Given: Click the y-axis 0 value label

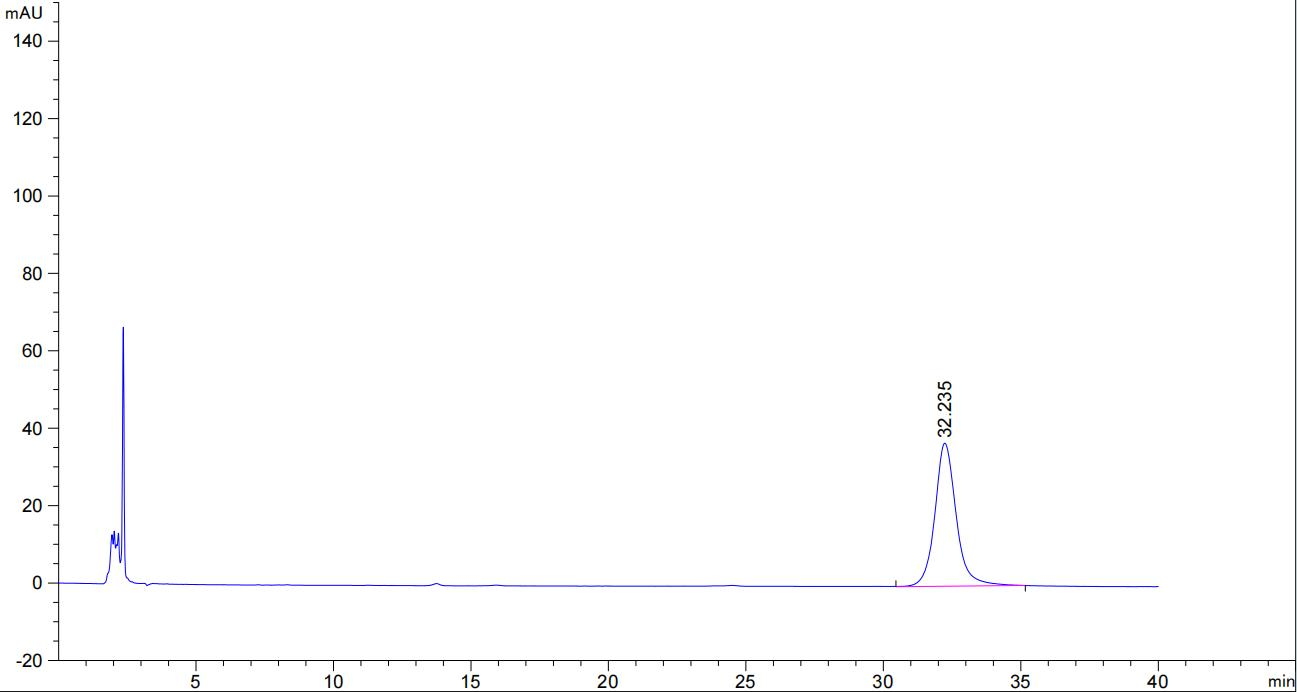Looking at the screenshot, I should [x=37, y=583].
